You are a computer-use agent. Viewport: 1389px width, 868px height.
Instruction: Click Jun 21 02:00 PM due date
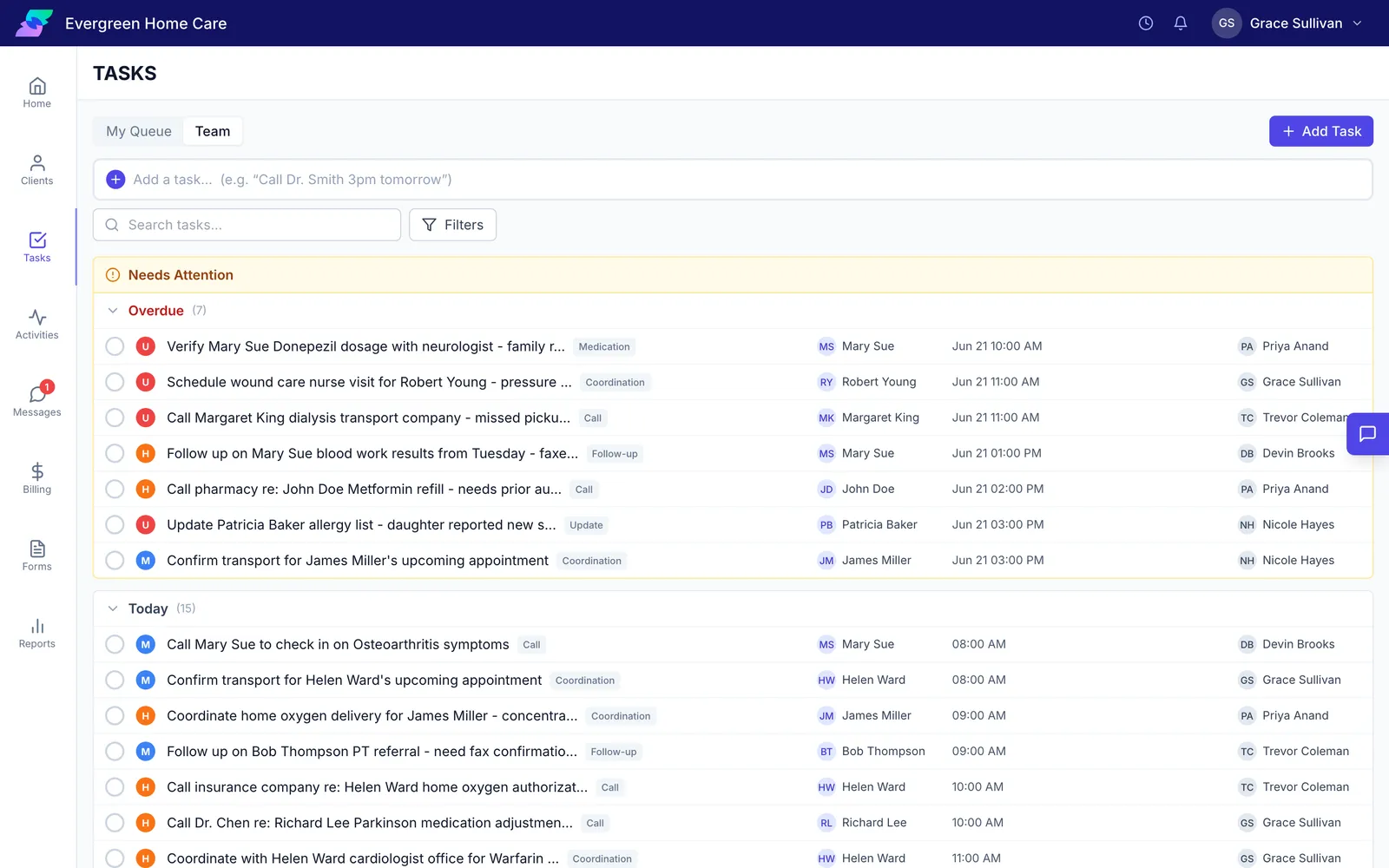click(x=997, y=490)
